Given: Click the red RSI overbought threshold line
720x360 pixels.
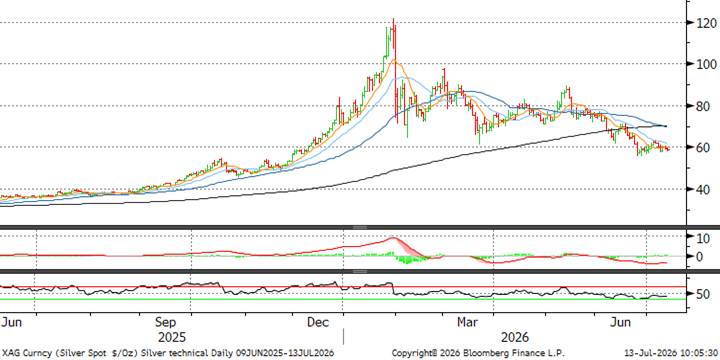Looking at the screenshot, I should [x=343, y=287].
